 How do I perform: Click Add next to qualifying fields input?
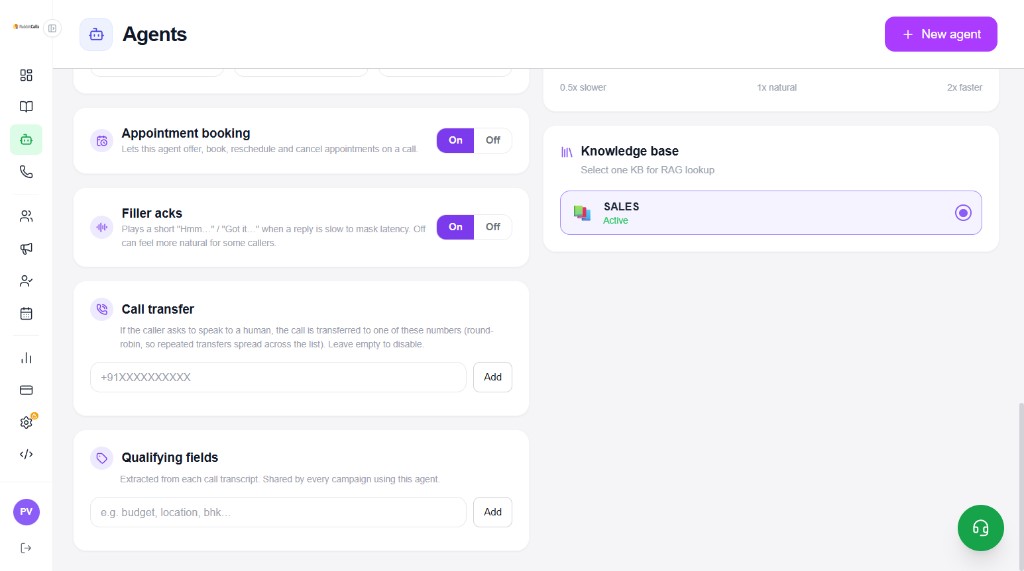click(x=492, y=512)
